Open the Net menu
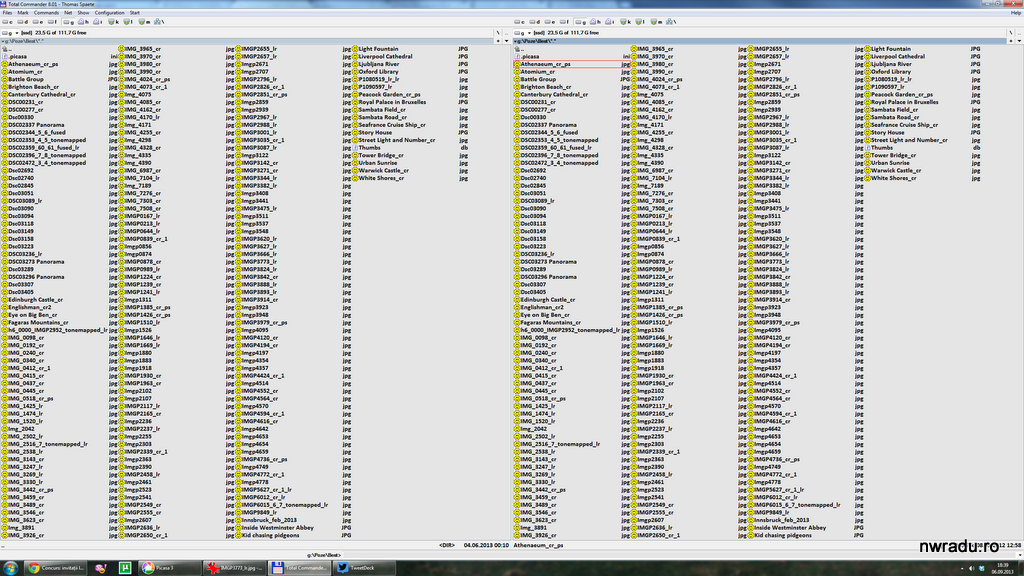The image size is (1024, 576). pyautogui.click(x=68, y=12)
